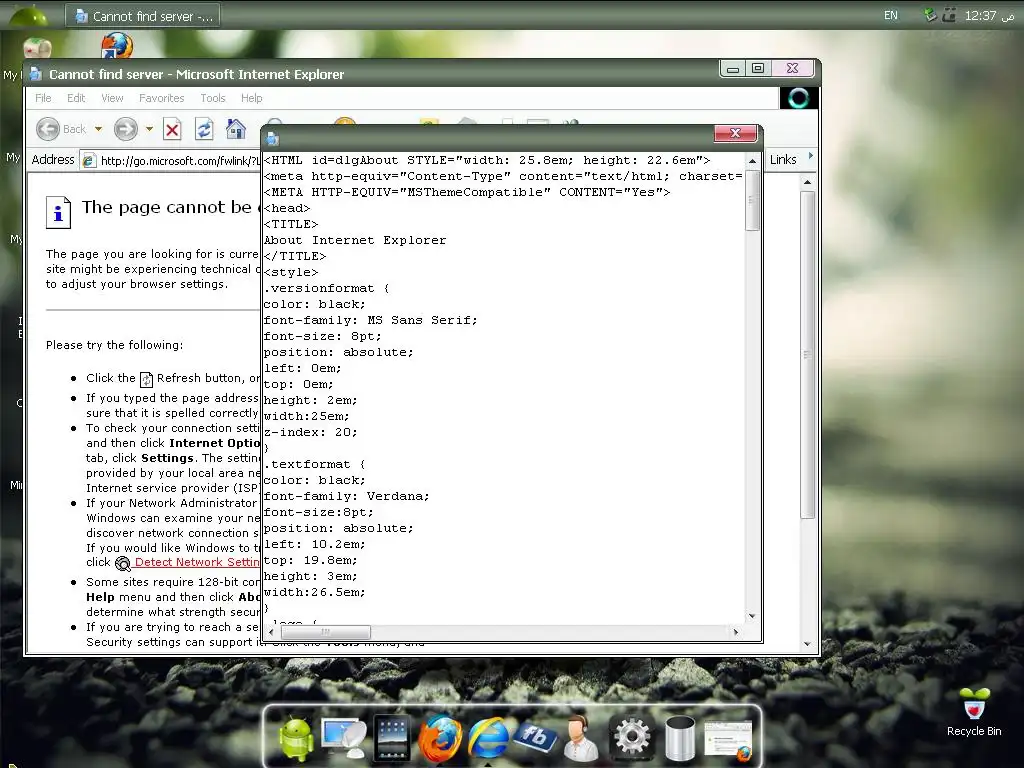
Task: Open the Forward button history dropdown arrow
Action: coord(149,129)
